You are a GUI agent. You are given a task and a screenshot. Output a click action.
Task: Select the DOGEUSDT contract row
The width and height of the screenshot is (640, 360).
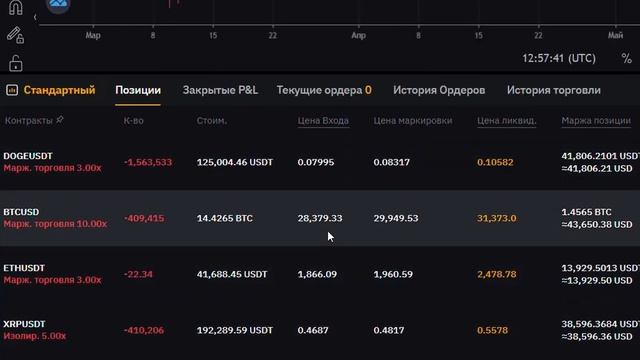click(x=320, y=162)
